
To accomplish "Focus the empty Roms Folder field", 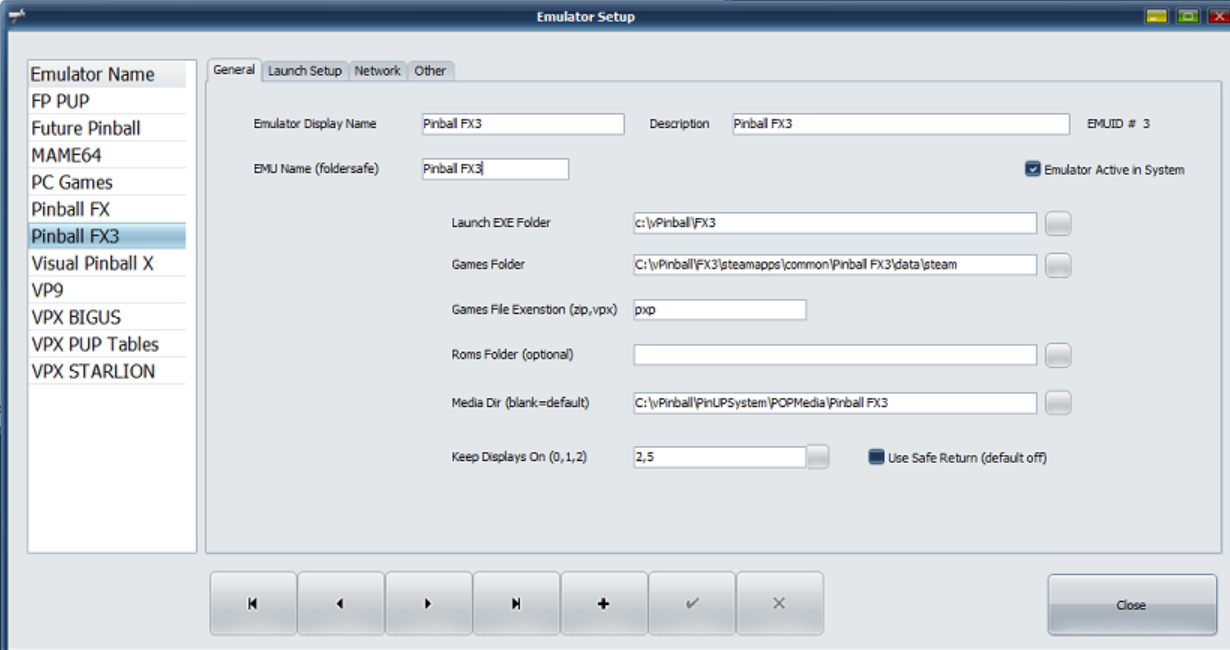I will click(x=835, y=355).
